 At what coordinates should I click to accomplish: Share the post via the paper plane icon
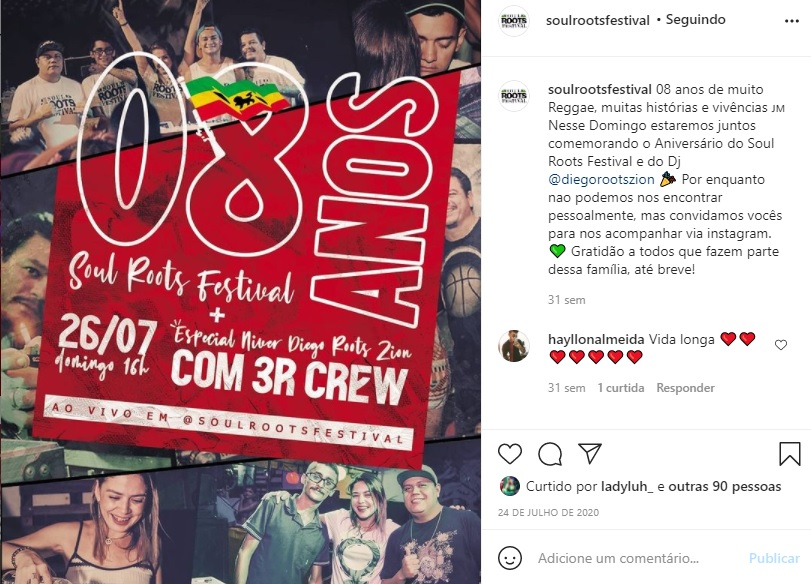590,453
